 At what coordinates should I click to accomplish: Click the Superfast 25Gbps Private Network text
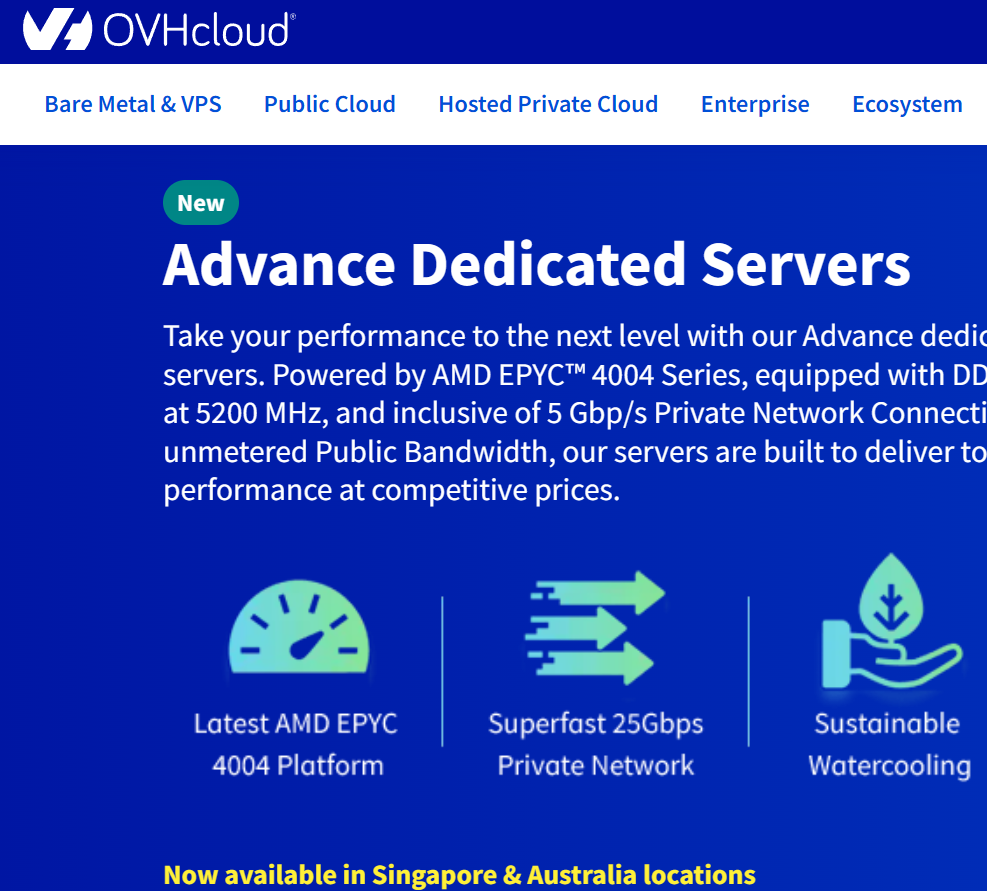(x=595, y=744)
